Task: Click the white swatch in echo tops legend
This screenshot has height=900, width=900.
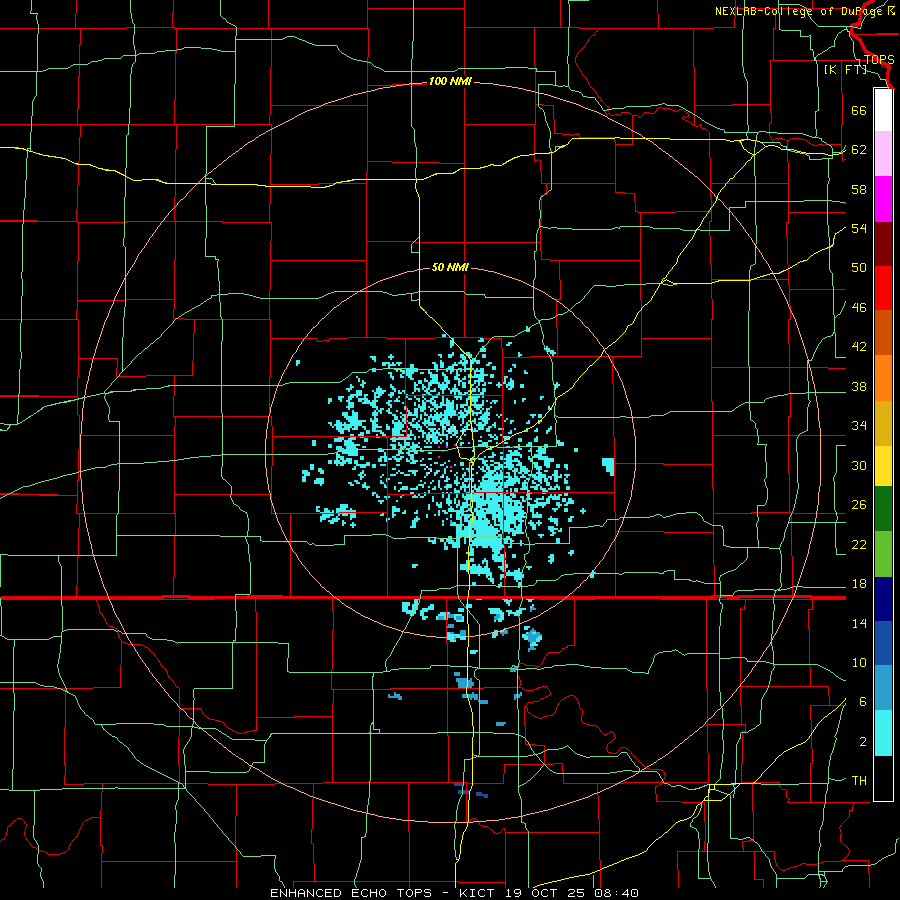Action: (883, 109)
